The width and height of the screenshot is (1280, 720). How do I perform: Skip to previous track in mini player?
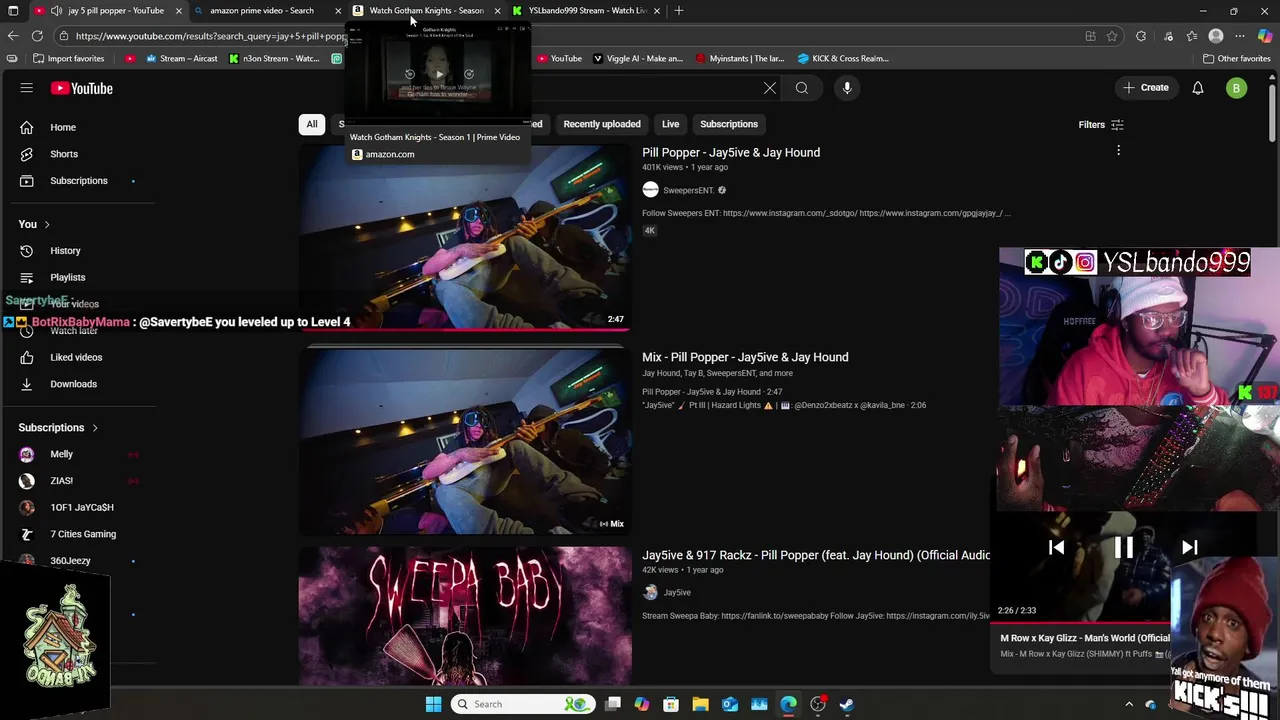1056,547
